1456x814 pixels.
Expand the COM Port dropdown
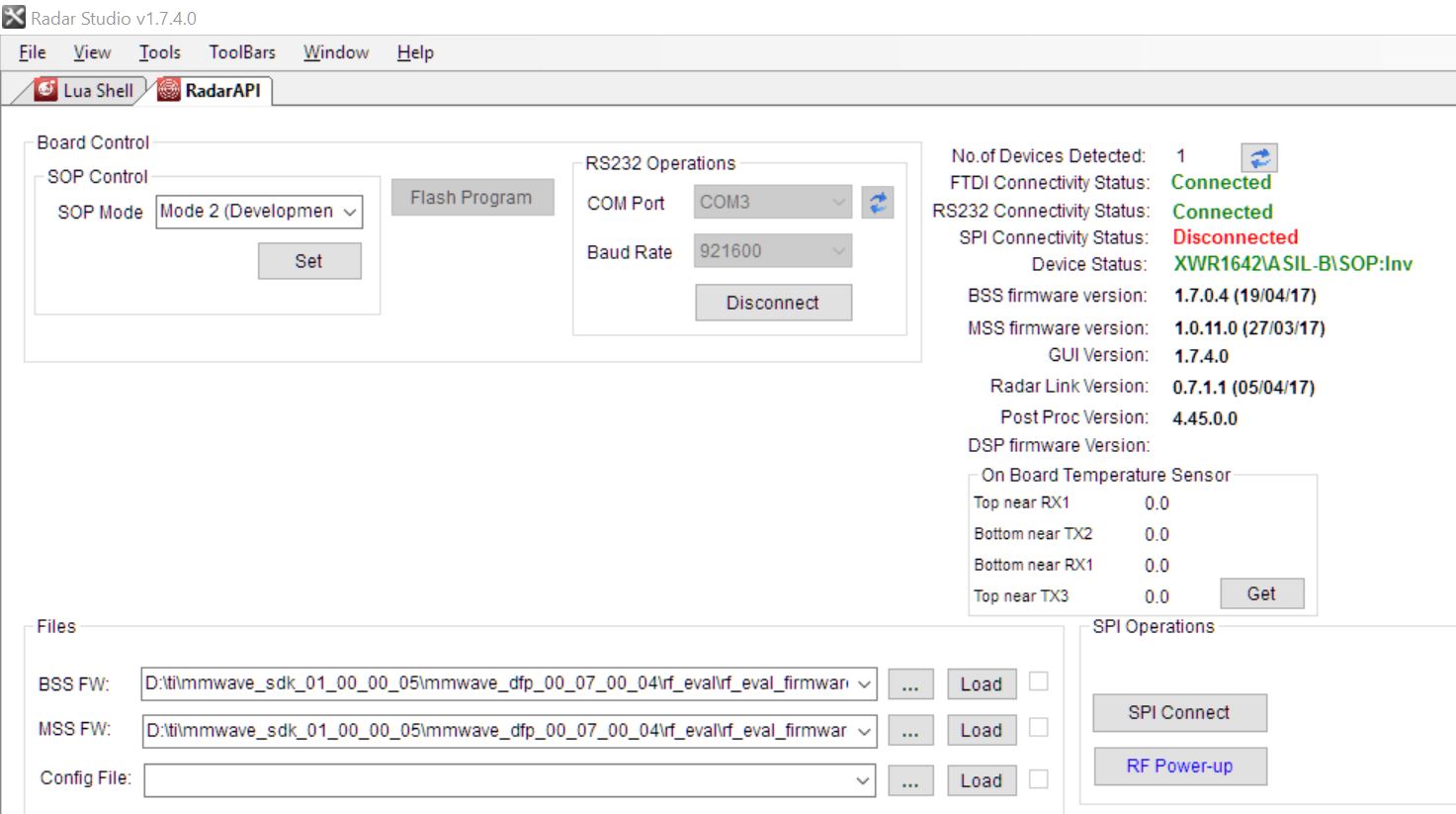(x=838, y=202)
